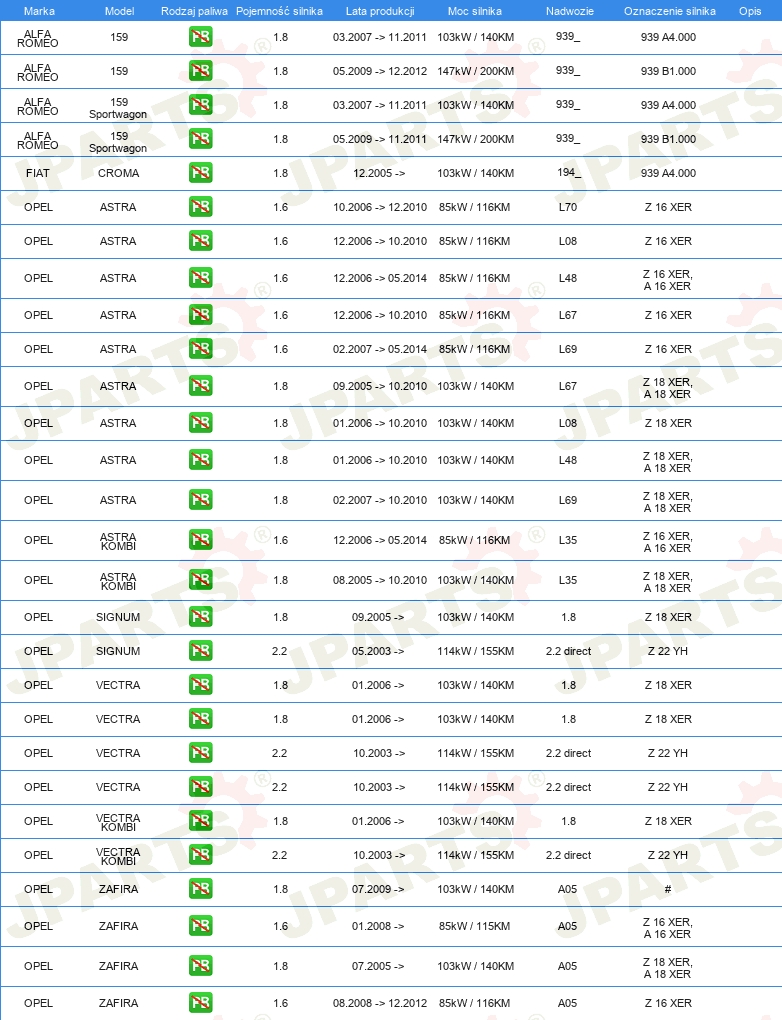Click 159 Sportwagon model in 147kW row
782x1020 pixels.
[x=118, y=142]
